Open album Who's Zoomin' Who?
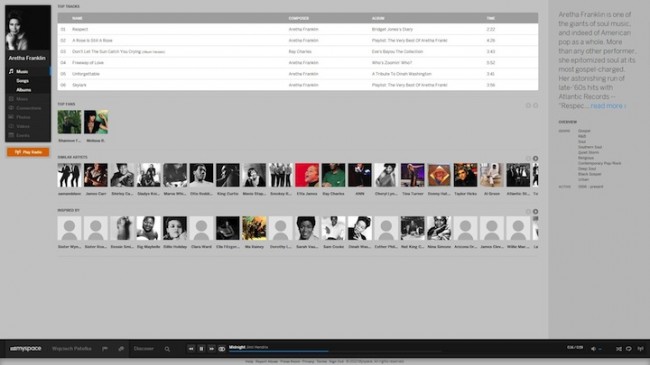Screen dimensions: 650x365 [392, 63]
